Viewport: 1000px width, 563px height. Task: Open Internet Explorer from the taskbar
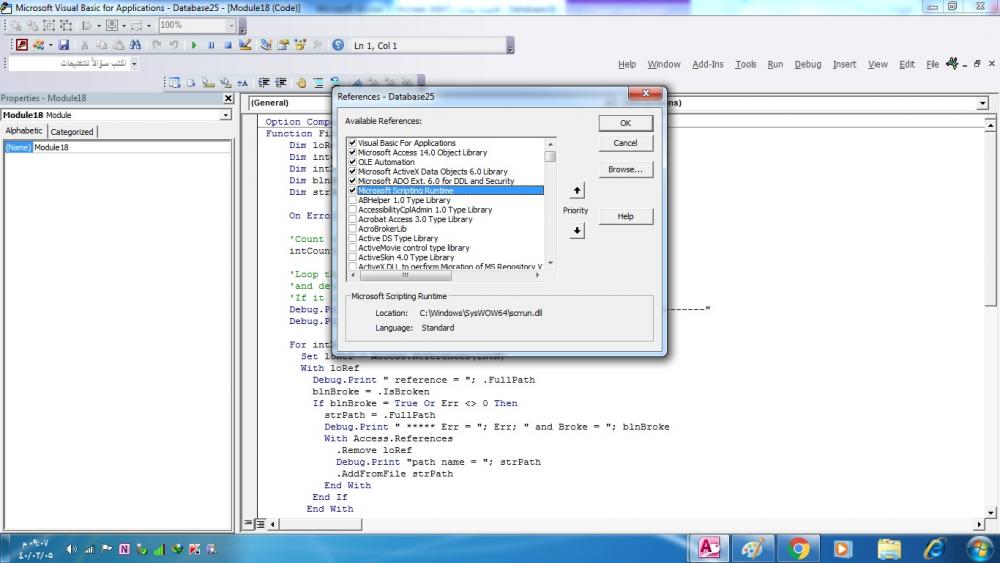click(x=934, y=548)
